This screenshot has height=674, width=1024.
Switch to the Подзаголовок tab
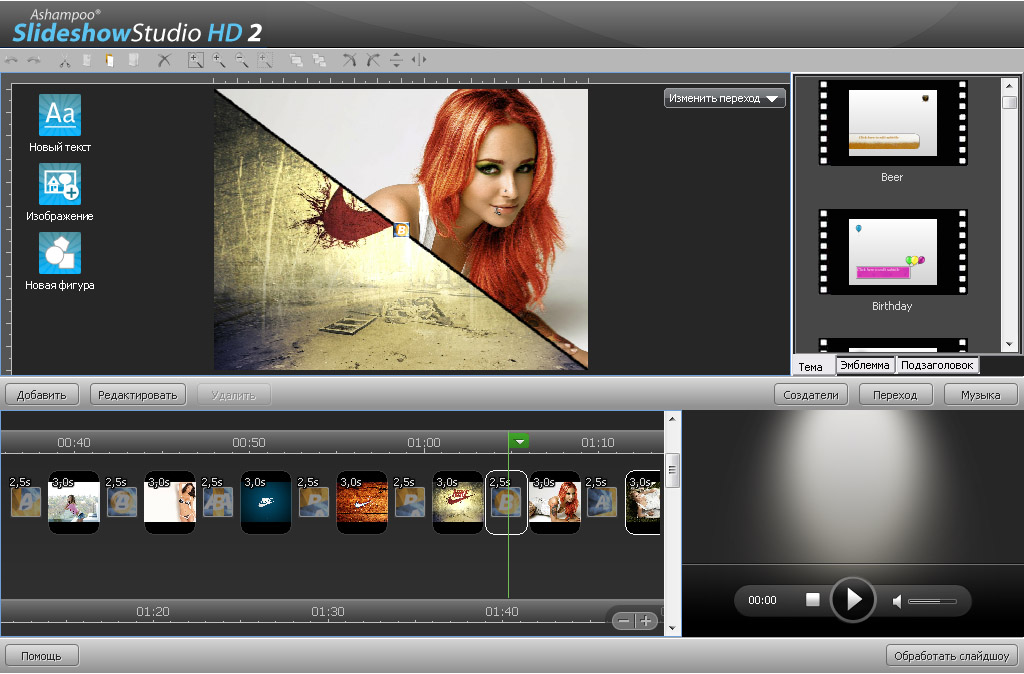tap(937, 365)
